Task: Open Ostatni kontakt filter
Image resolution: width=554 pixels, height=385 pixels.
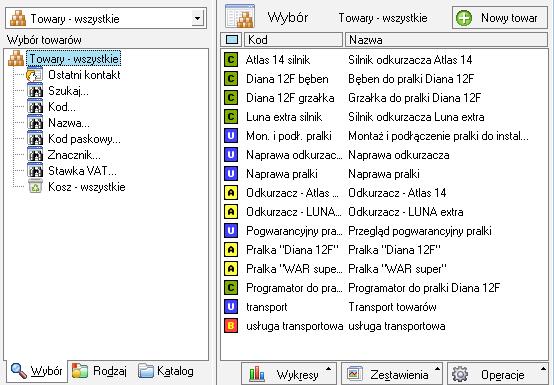Action: (84, 75)
